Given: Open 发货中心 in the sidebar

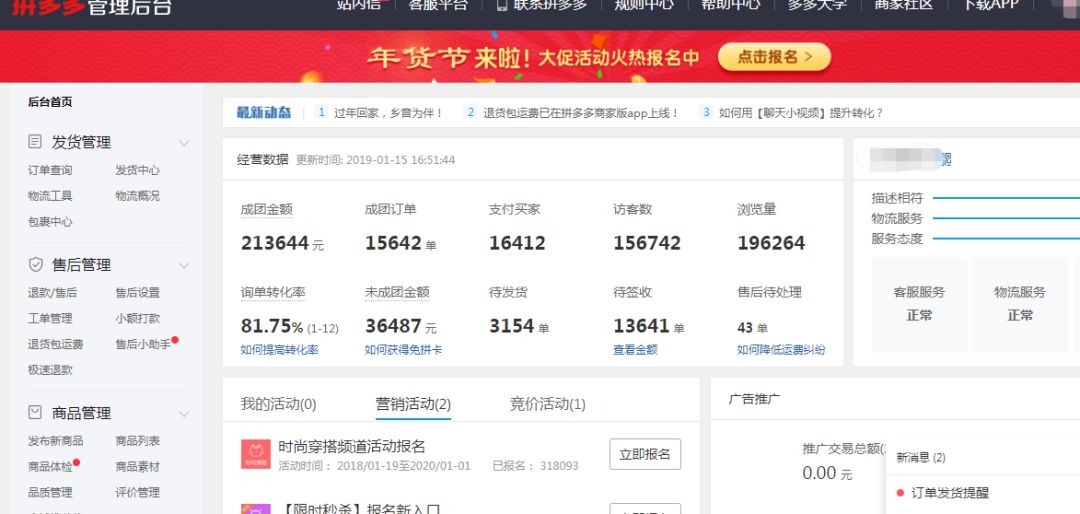Looking at the screenshot, I should tap(137, 170).
